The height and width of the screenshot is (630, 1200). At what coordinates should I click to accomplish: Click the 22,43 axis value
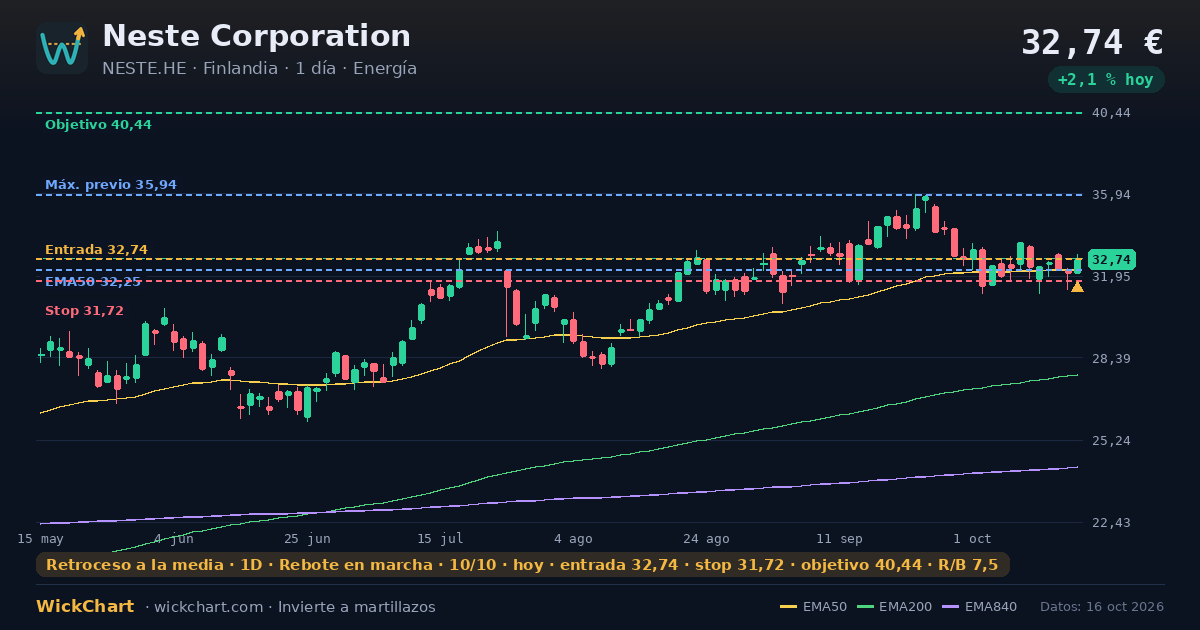[1111, 523]
